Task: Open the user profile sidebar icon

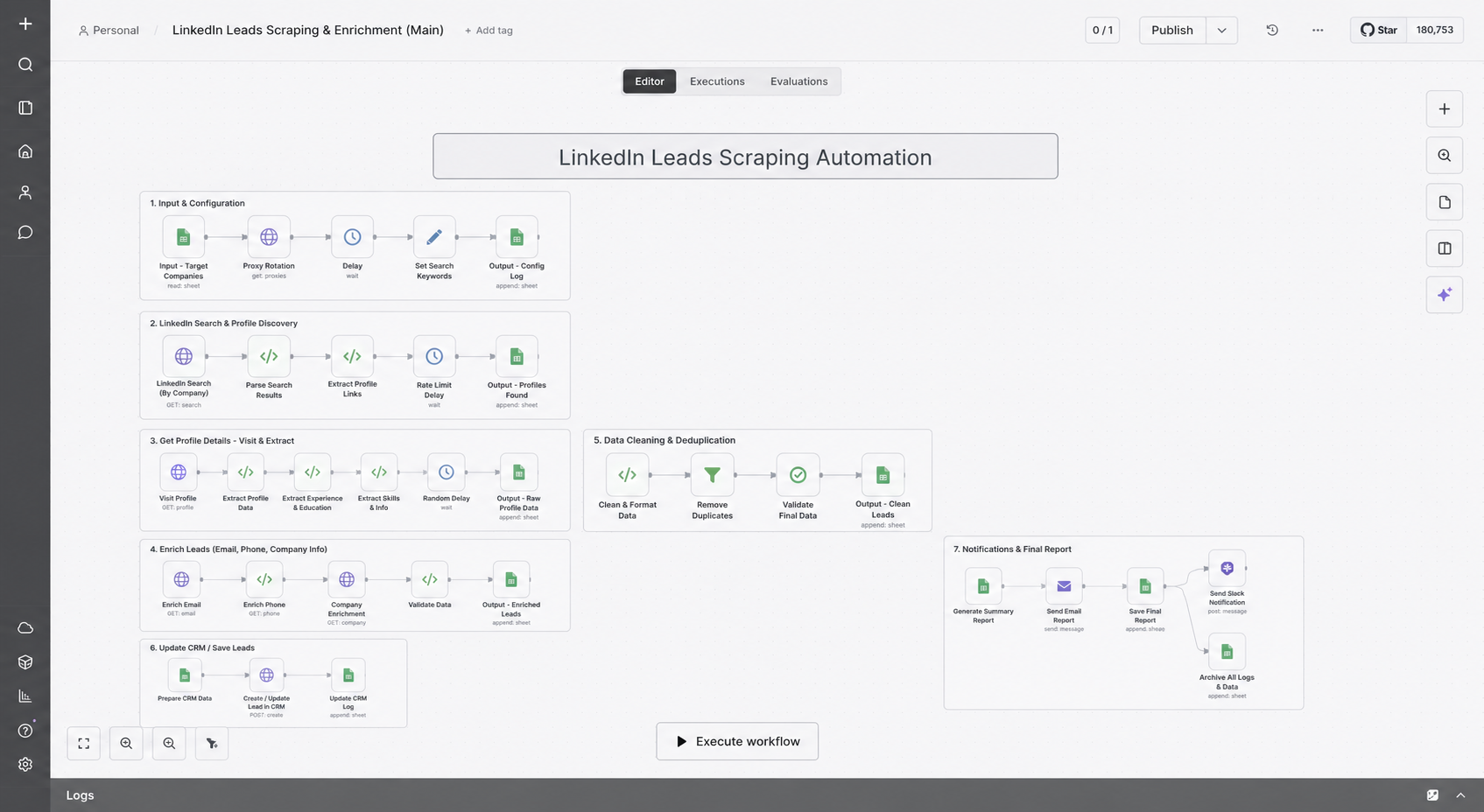Action: (x=25, y=192)
